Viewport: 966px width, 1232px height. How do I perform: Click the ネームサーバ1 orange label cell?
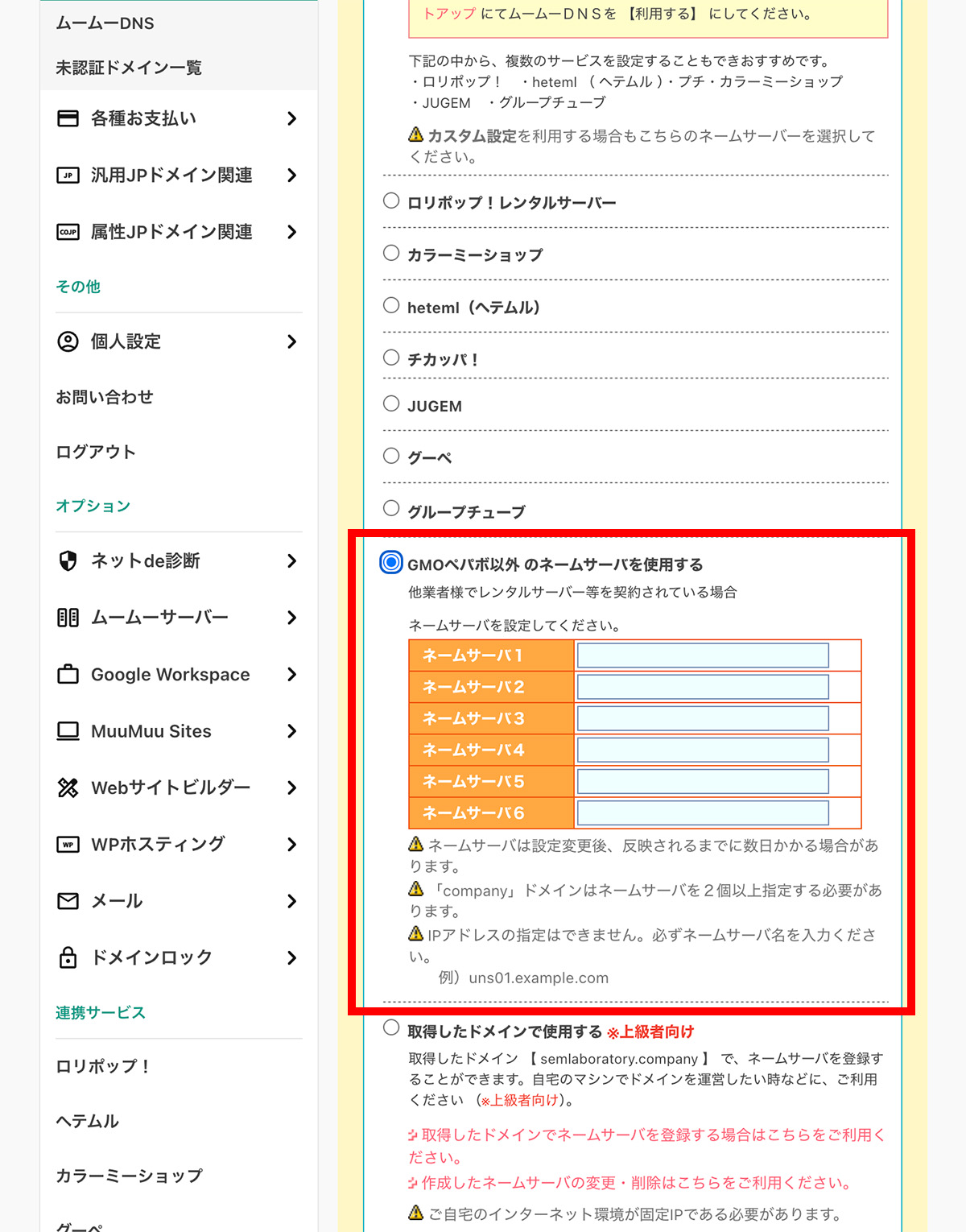(x=491, y=655)
